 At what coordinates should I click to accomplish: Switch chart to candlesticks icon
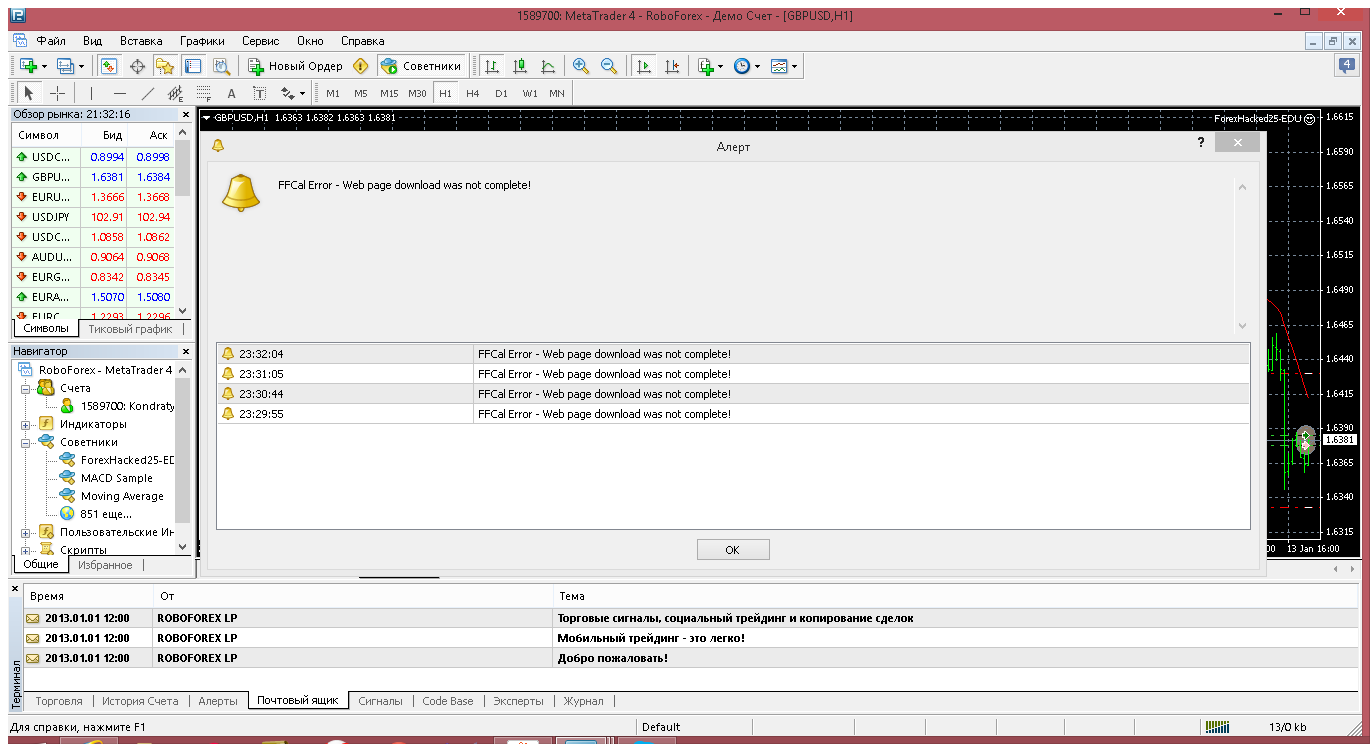(520, 66)
